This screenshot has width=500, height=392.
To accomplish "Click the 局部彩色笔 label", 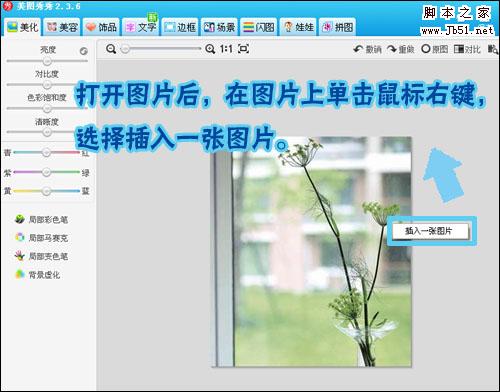I will pyautogui.click(x=48, y=220).
